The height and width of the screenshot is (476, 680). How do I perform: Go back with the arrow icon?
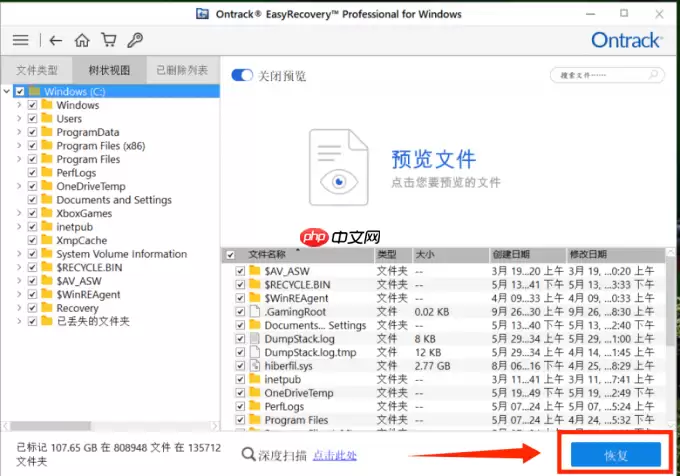click(x=56, y=40)
